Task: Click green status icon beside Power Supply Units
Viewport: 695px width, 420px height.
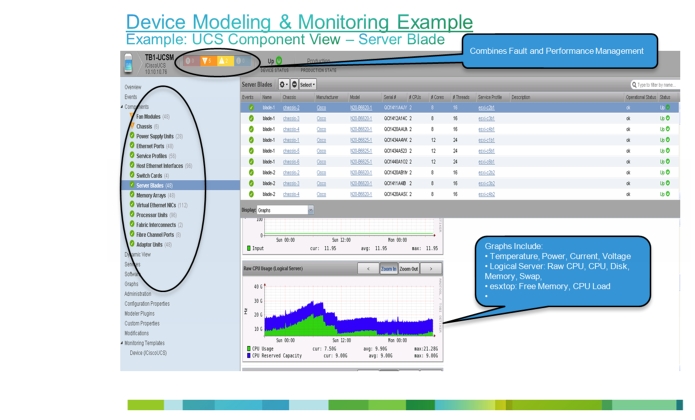Action: (x=132, y=136)
